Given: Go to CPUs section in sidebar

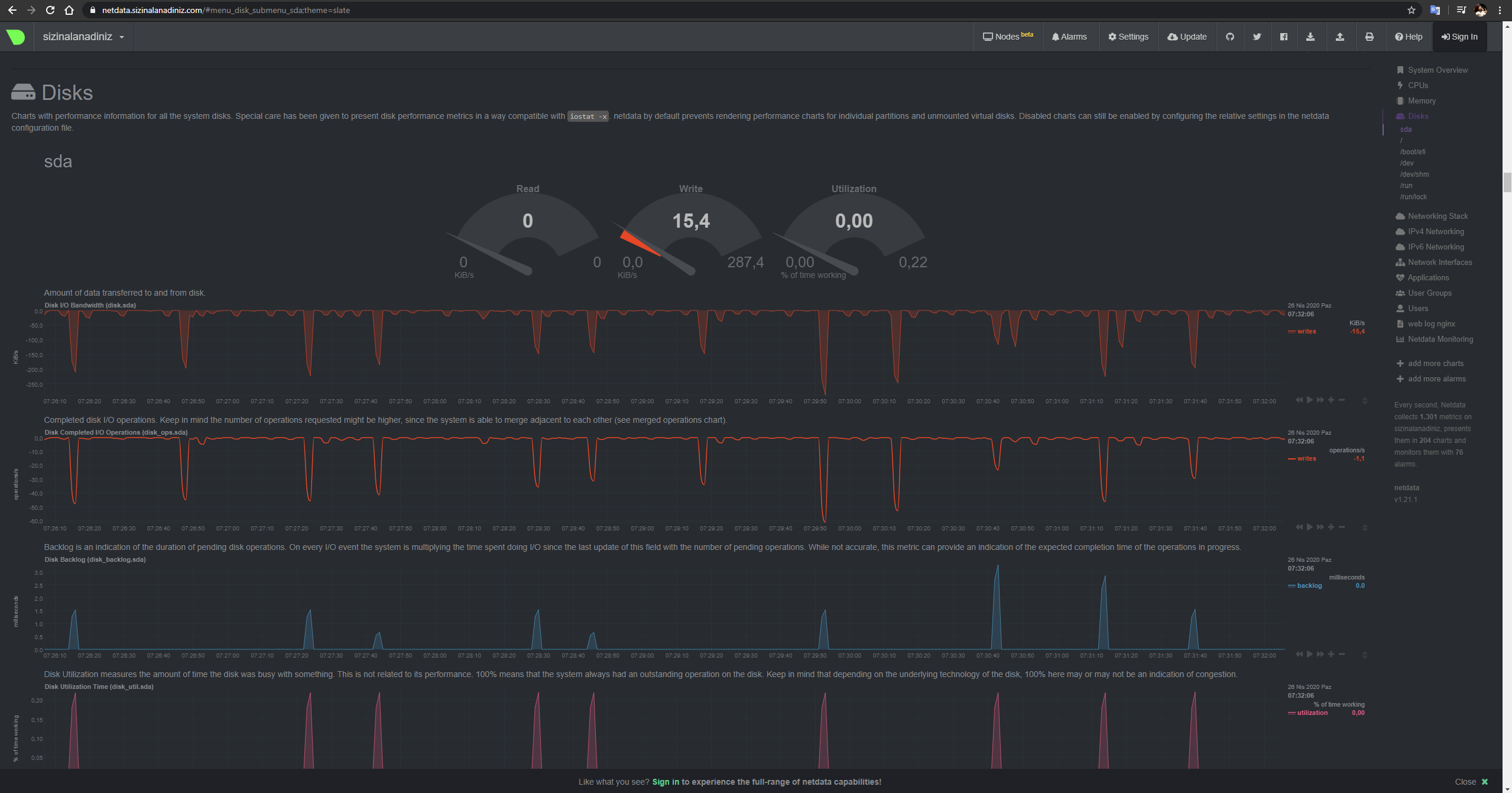Looking at the screenshot, I should (x=1417, y=85).
